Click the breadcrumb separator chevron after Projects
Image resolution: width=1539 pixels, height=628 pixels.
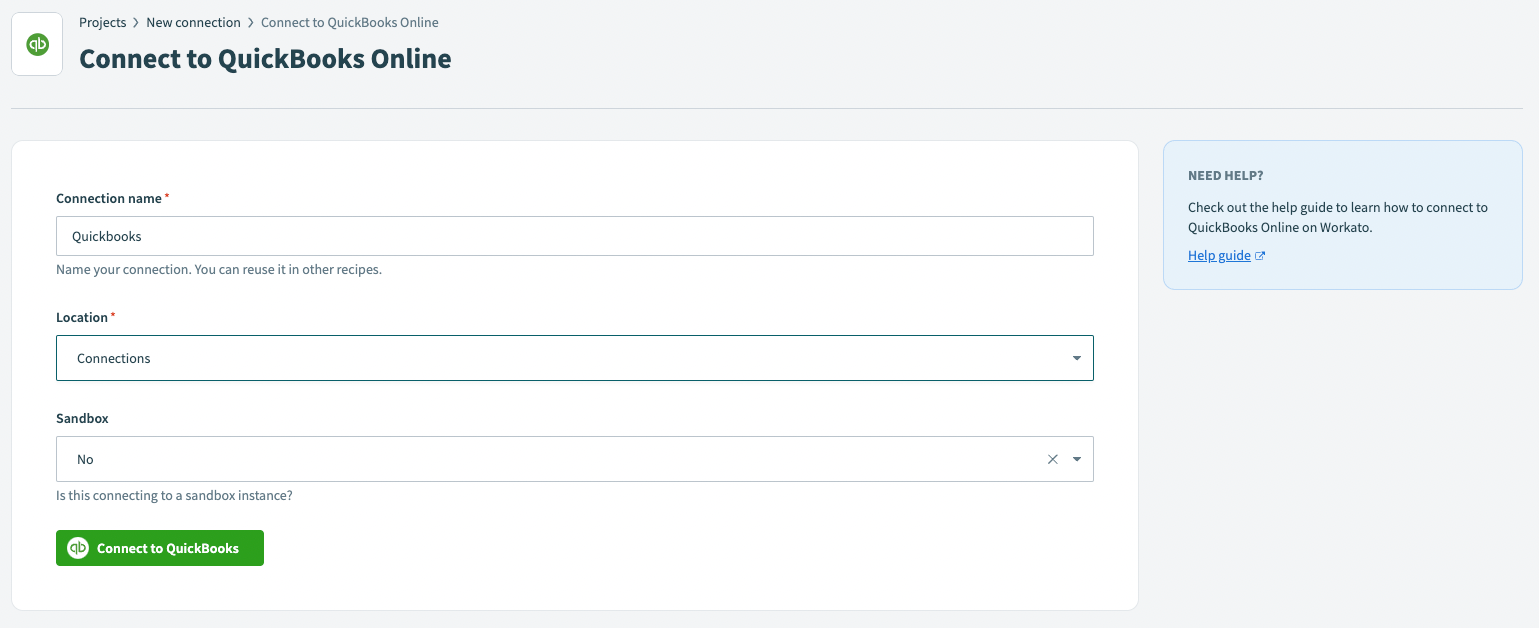point(135,22)
